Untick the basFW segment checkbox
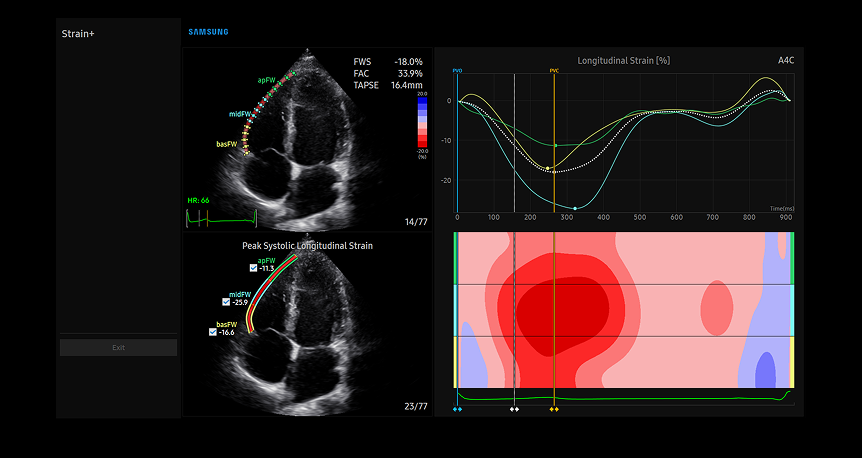Screen dimensions: 862x458 pos(213,332)
